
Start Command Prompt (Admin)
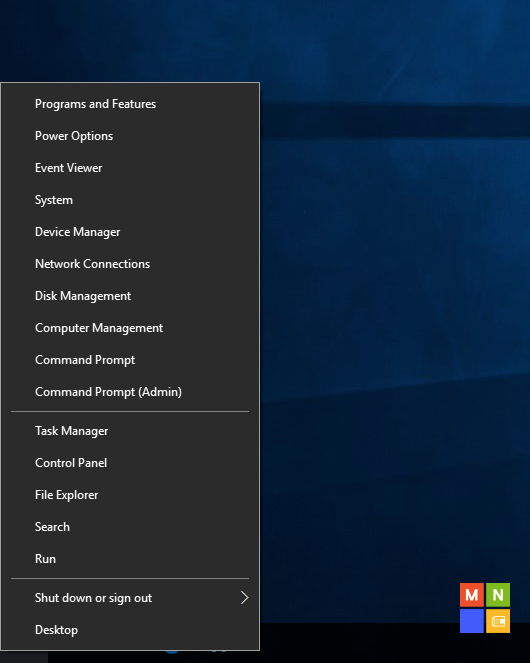130,392
